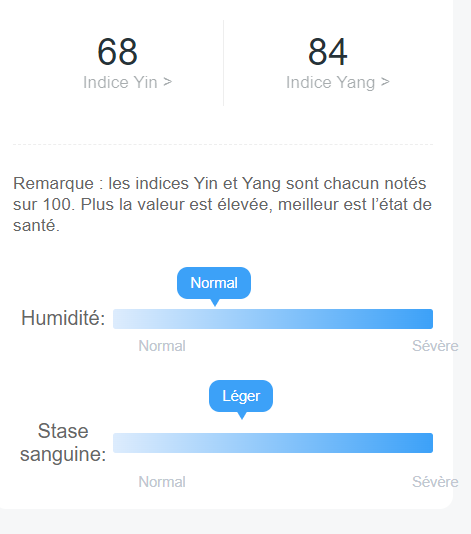471x534 pixels.
Task: Click the Yang score value 84
Action: coord(328,52)
